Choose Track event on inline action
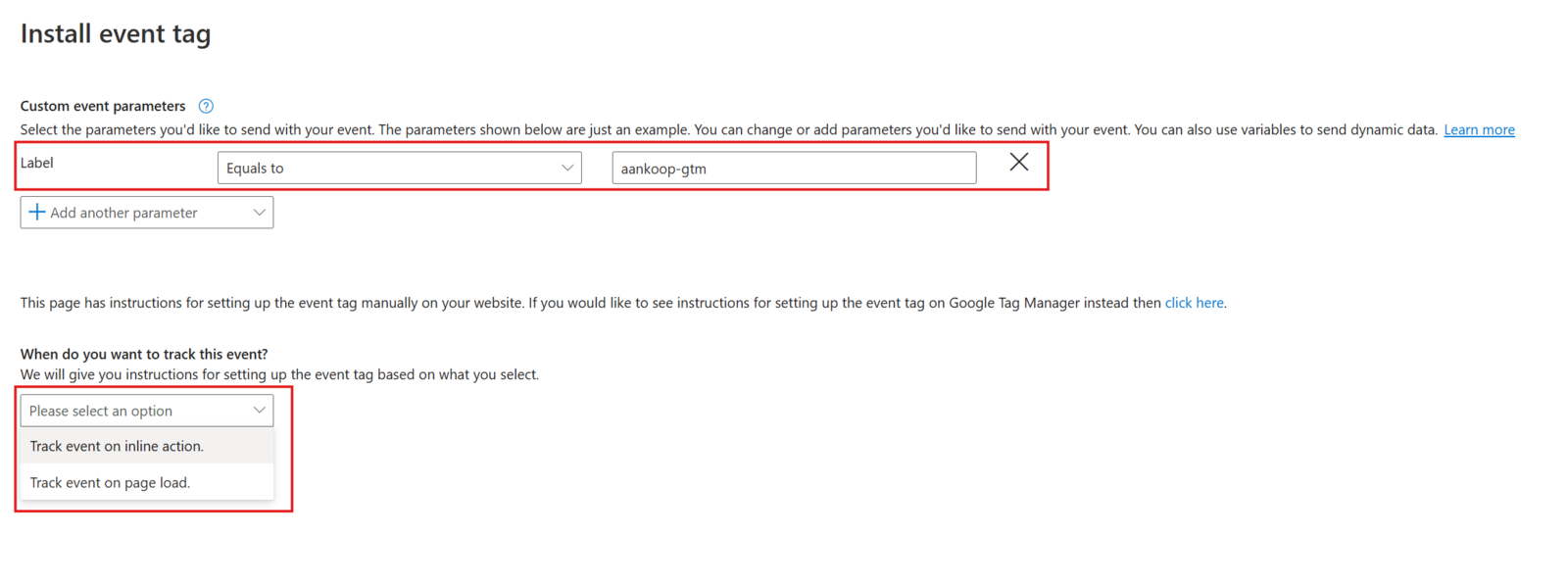 click(117, 446)
